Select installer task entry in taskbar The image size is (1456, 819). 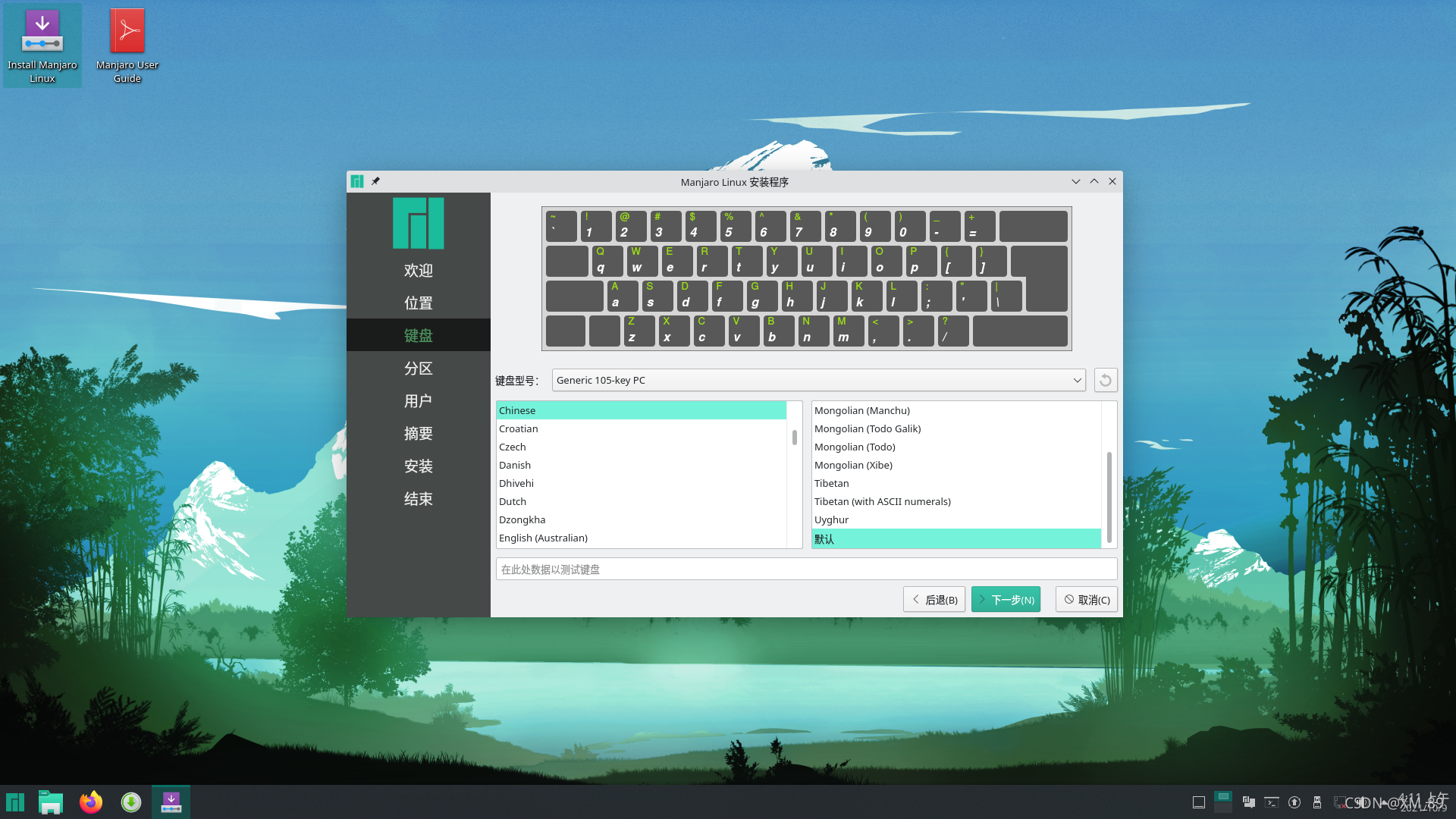[x=171, y=802]
